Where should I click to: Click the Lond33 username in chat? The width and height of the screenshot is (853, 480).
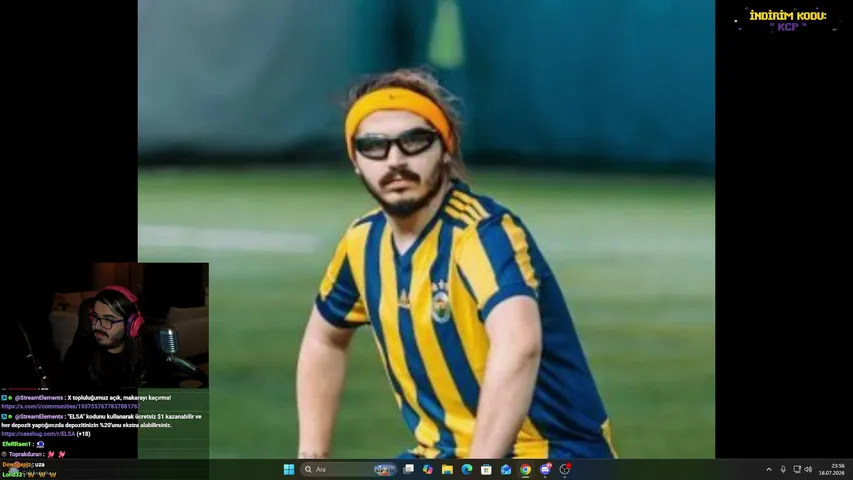click(x=12, y=475)
